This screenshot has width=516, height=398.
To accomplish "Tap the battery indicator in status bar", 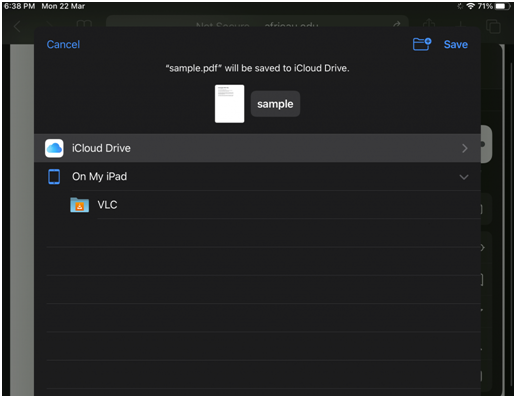I will pyautogui.click(x=503, y=6).
